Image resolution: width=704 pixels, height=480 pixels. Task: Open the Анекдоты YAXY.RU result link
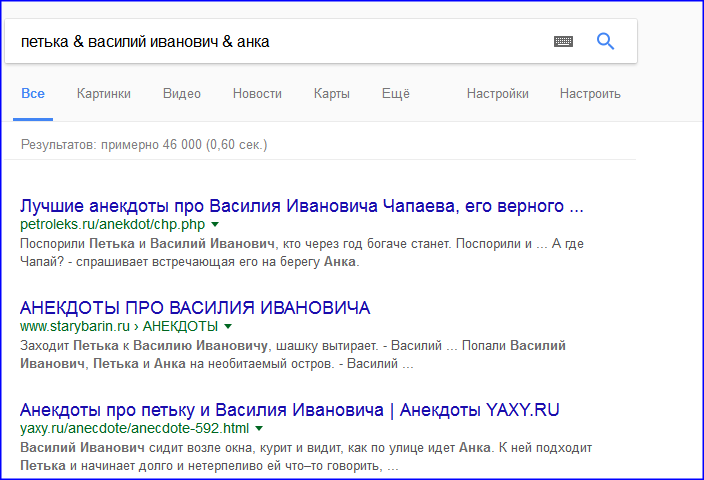click(289, 410)
